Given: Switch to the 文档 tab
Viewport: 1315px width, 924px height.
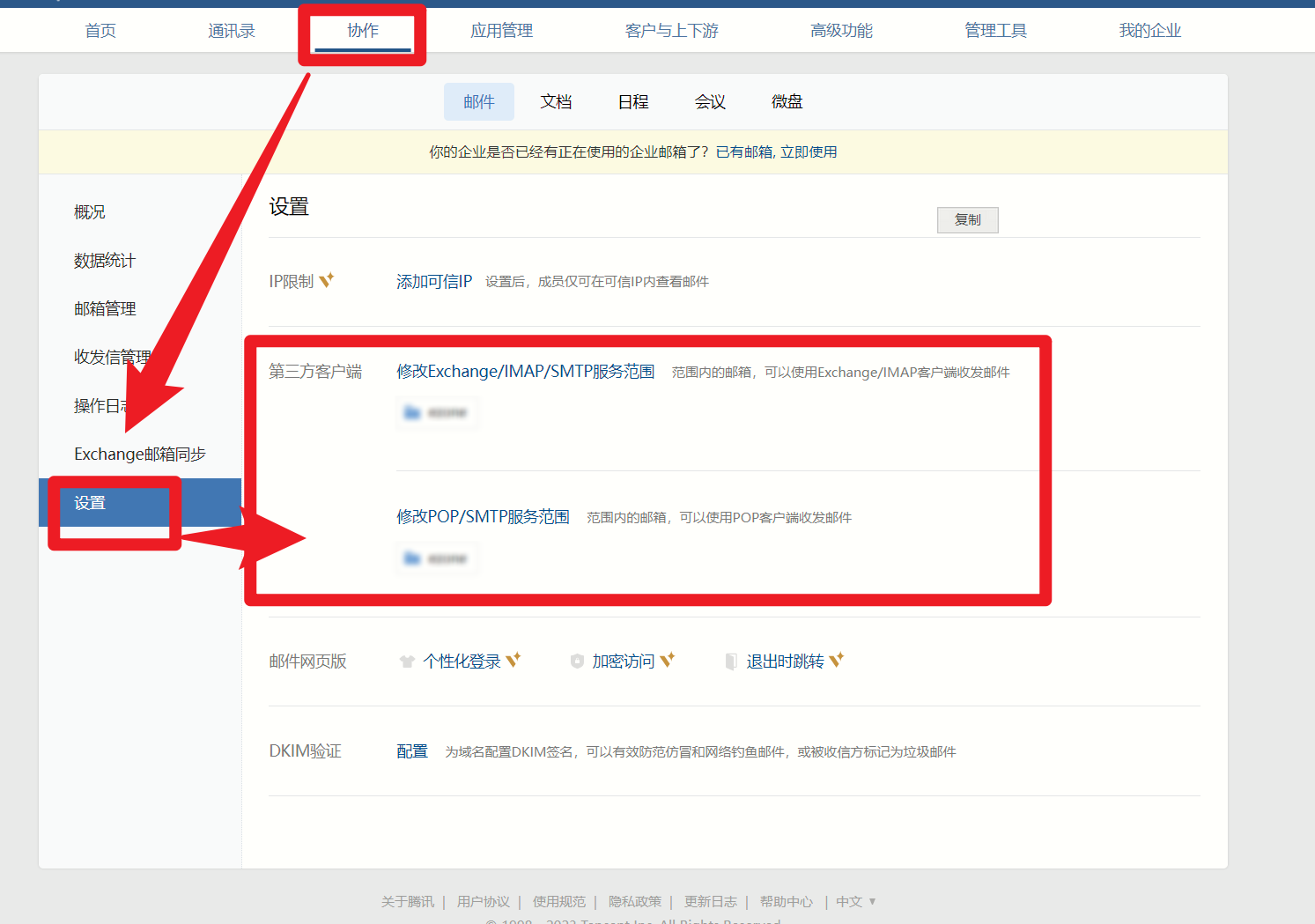Looking at the screenshot, I should pyautogui.click(x=555, y=101).
